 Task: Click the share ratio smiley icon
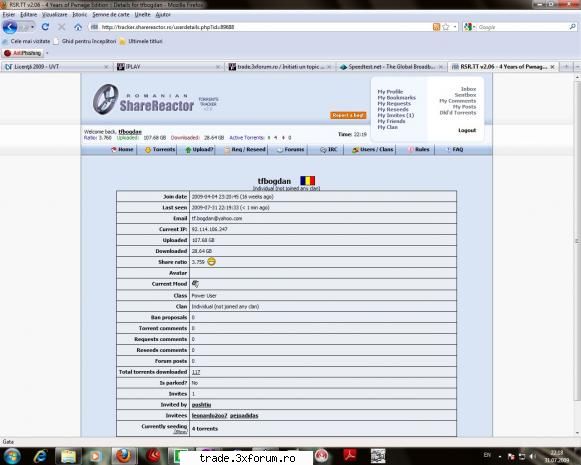pos(211,262)
